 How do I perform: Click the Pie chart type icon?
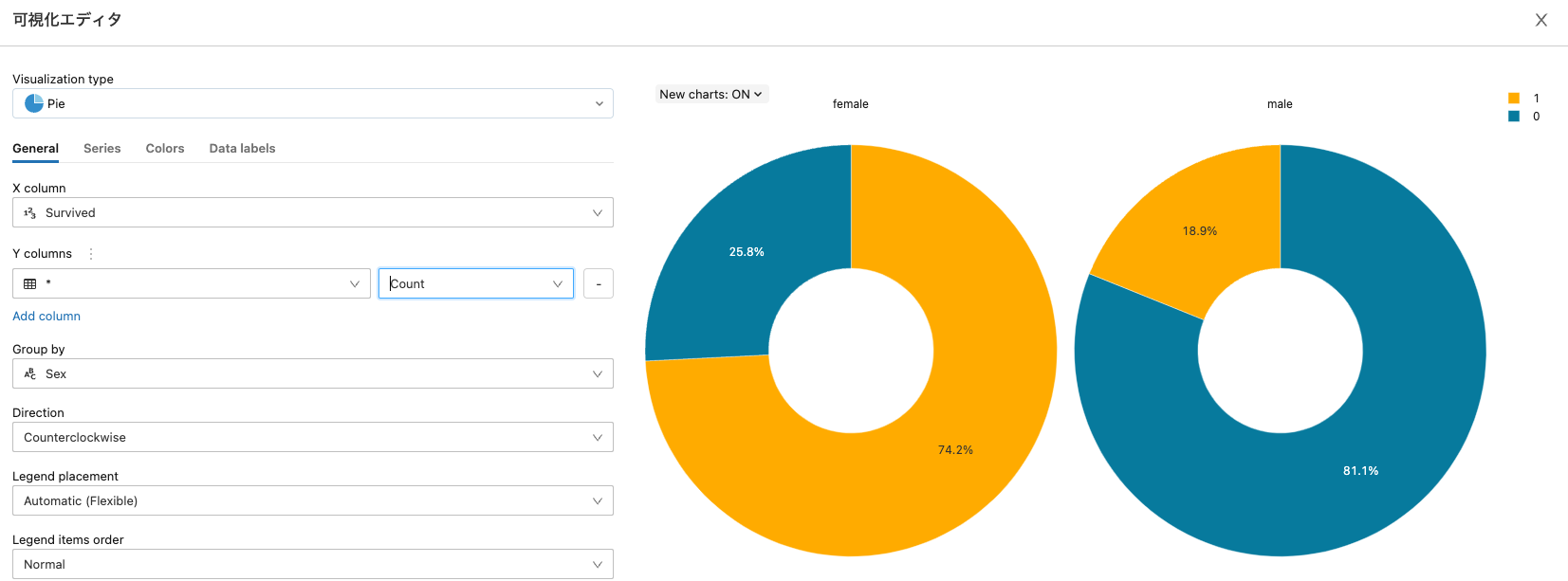tap(34, 103)
